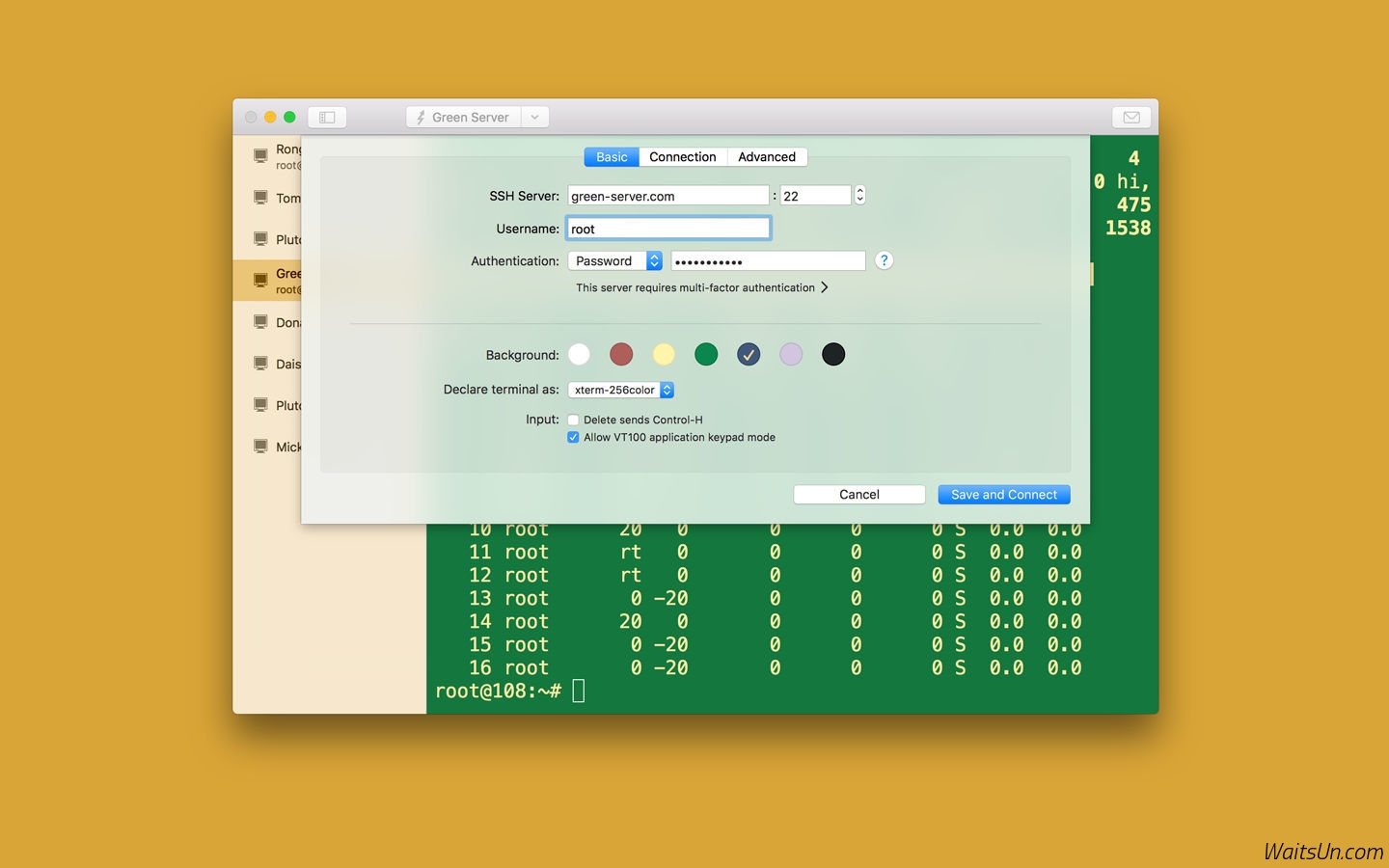The image size is (1389, 868).
Task: Click the envelope icon in the toolbar
Action: coord(1131,118)
